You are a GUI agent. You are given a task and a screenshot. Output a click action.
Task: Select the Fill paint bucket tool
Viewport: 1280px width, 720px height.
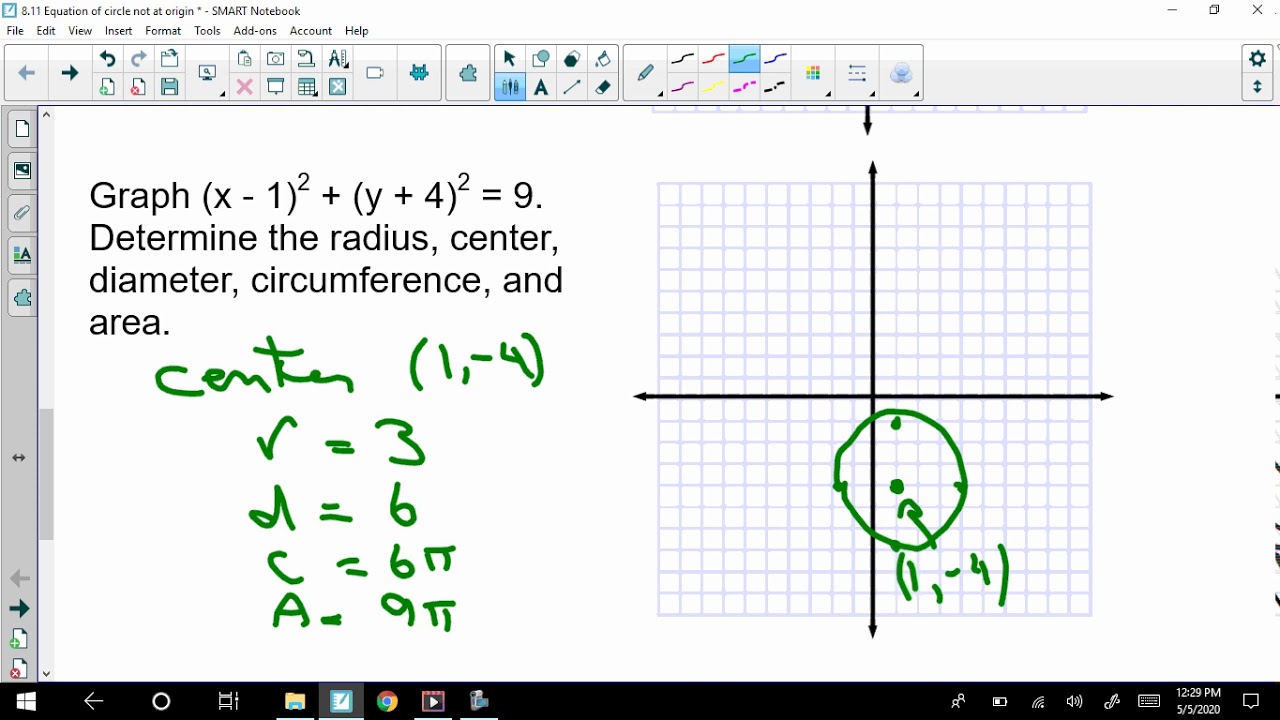(602, 59)
